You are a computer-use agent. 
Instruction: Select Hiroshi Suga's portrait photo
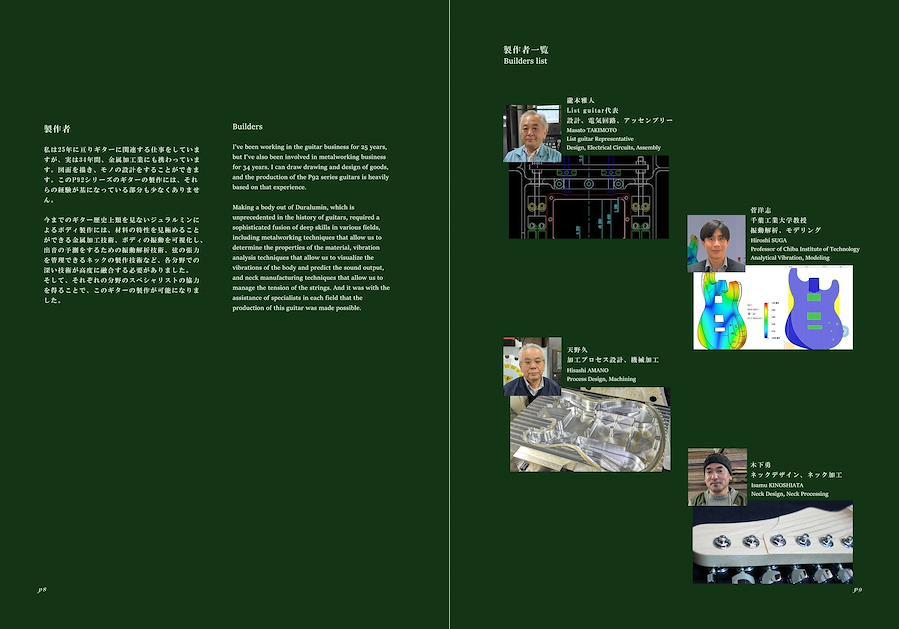tap(716, 243)
